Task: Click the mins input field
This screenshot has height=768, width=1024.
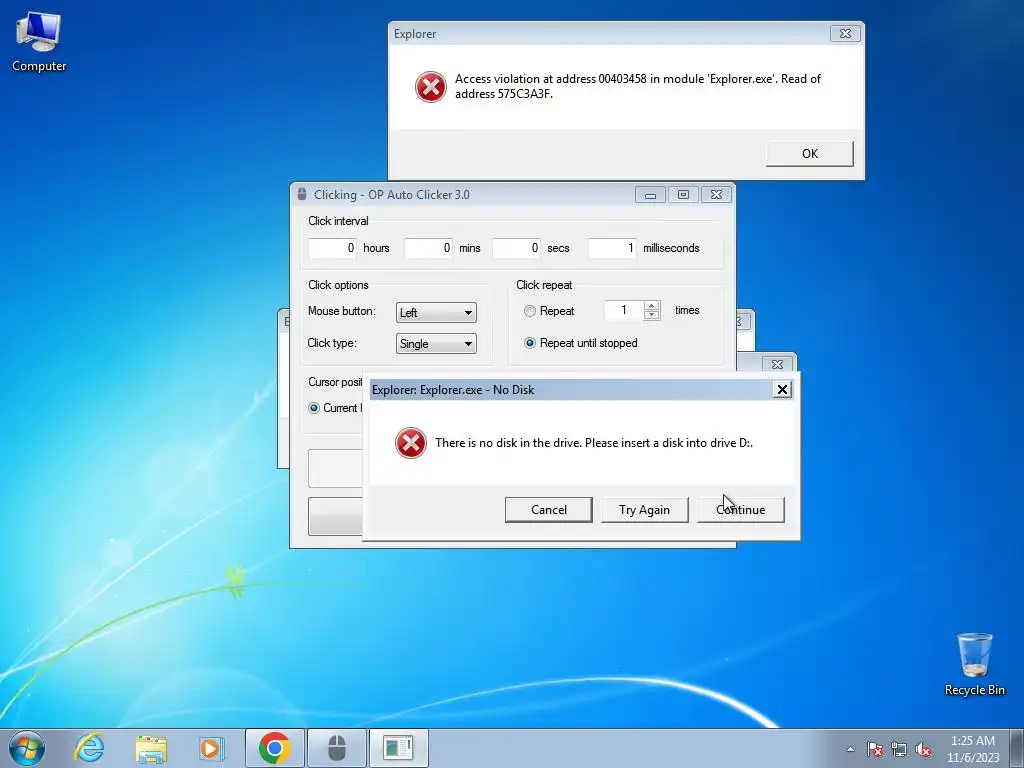Action: click(428, 248)
